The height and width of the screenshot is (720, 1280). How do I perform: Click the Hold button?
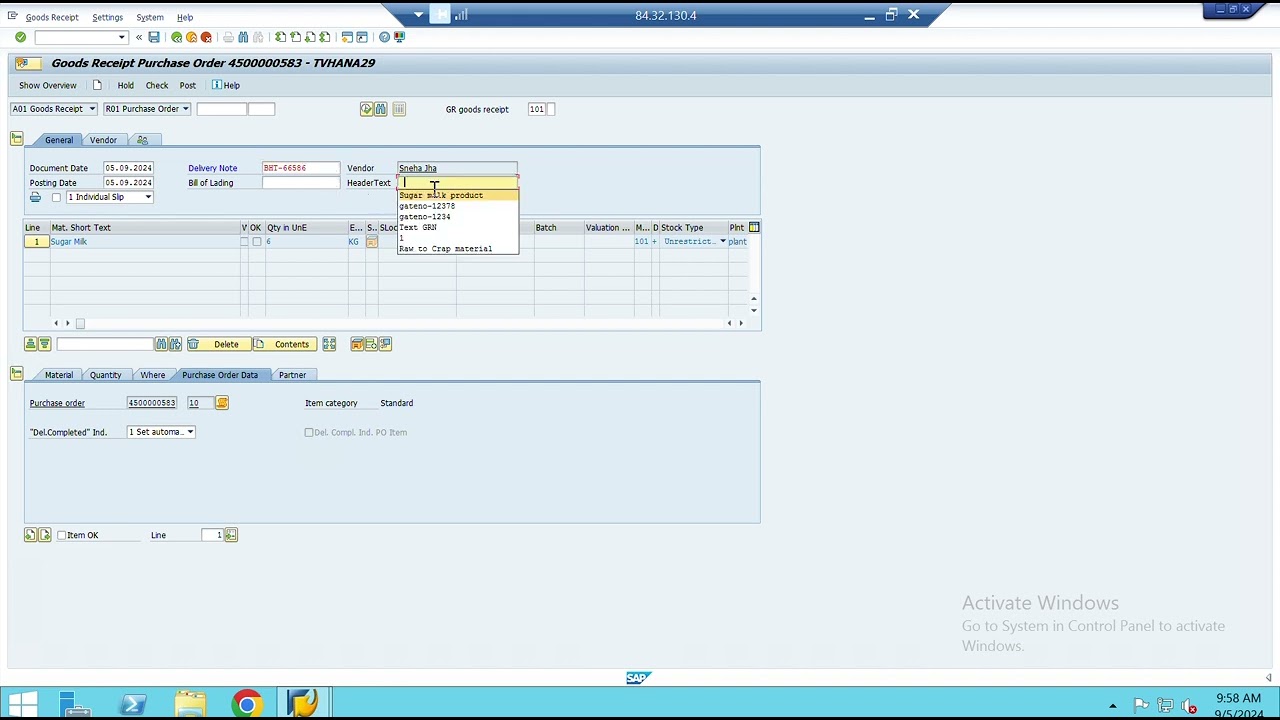[125, 85]
